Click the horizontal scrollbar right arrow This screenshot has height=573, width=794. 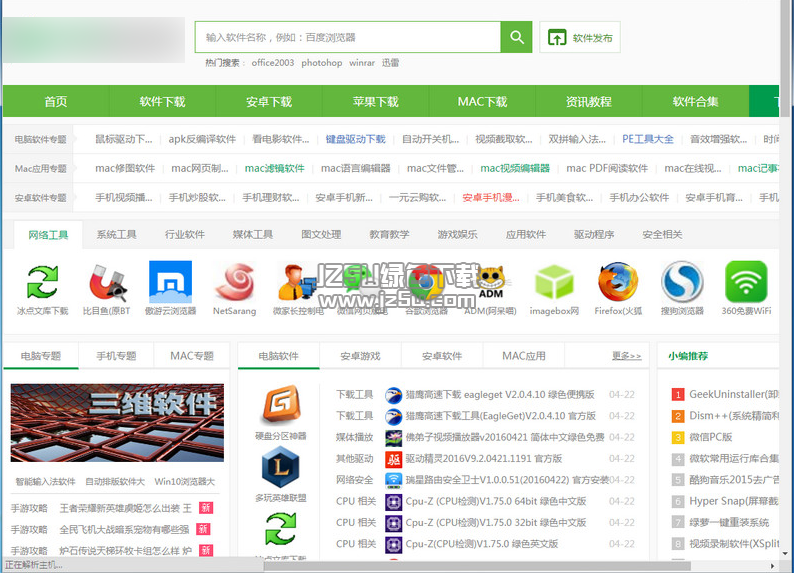(x=772, y=566)
